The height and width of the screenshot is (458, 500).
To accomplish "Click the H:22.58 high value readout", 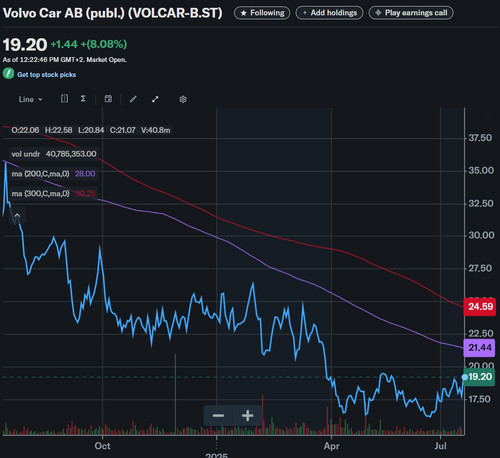I will (x=59, y=130).
